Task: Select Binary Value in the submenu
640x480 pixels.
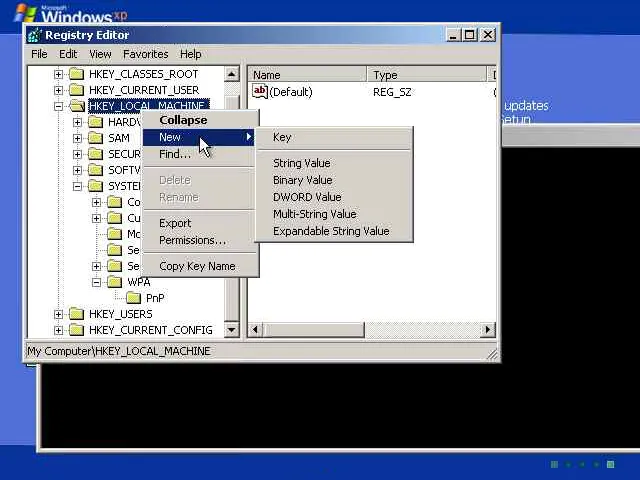Action: click(x=334, y=180)
